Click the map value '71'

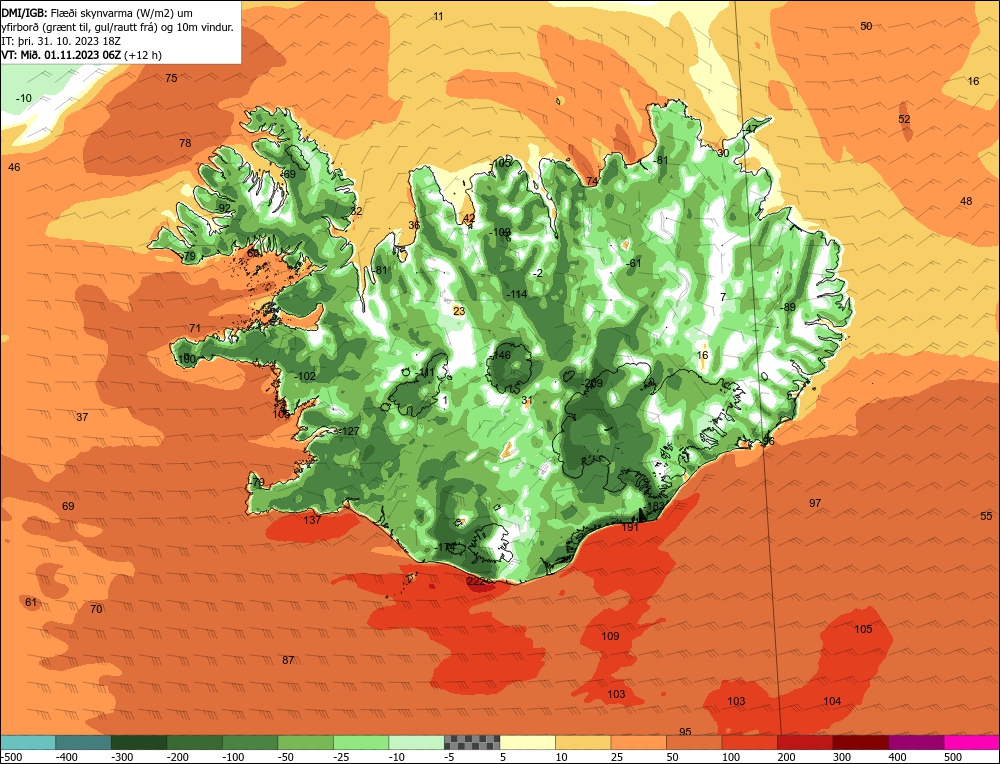coord(195,328)
